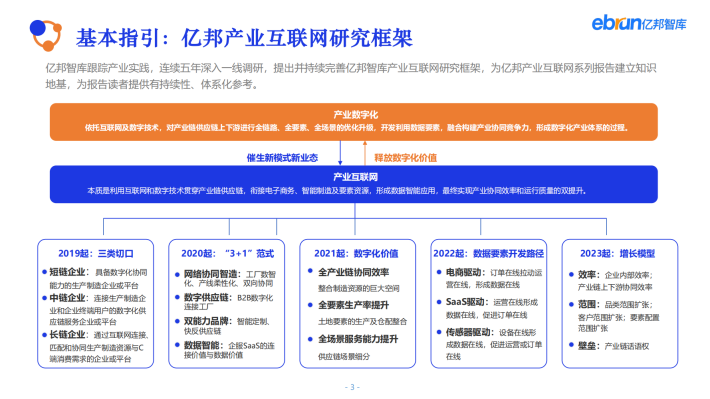
Task: Click the 全要素生产率提升 item
Action: 353,305
